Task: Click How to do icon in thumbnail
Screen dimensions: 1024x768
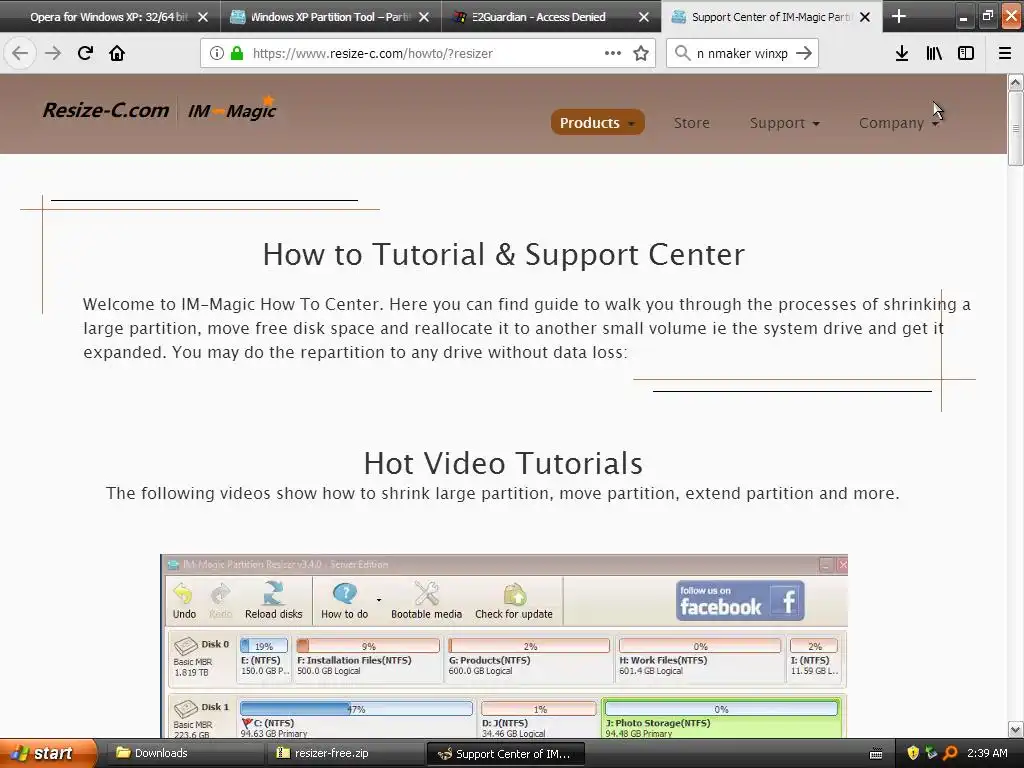Action: point(344,601)
